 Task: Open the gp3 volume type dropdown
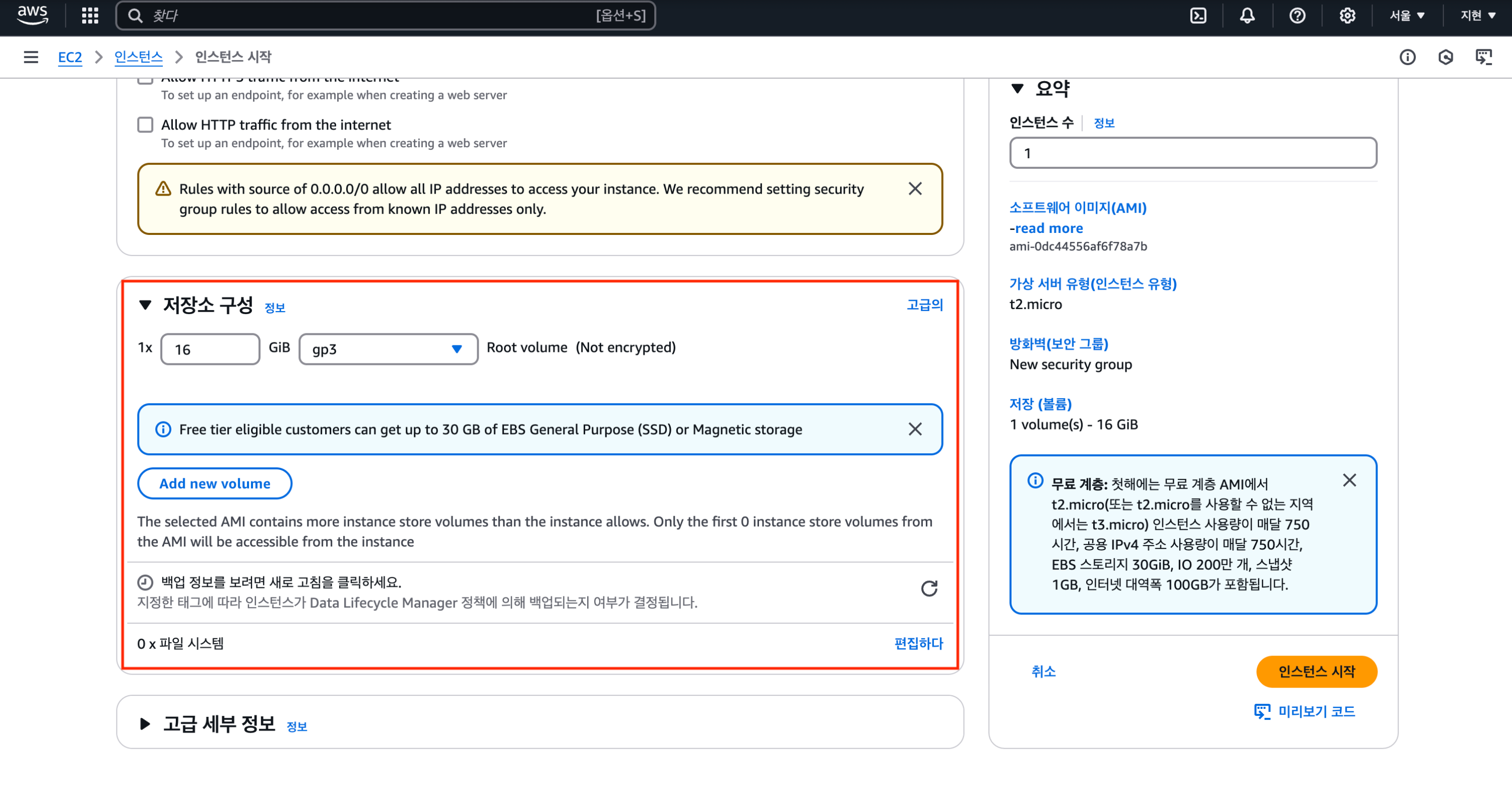[388, 349]
